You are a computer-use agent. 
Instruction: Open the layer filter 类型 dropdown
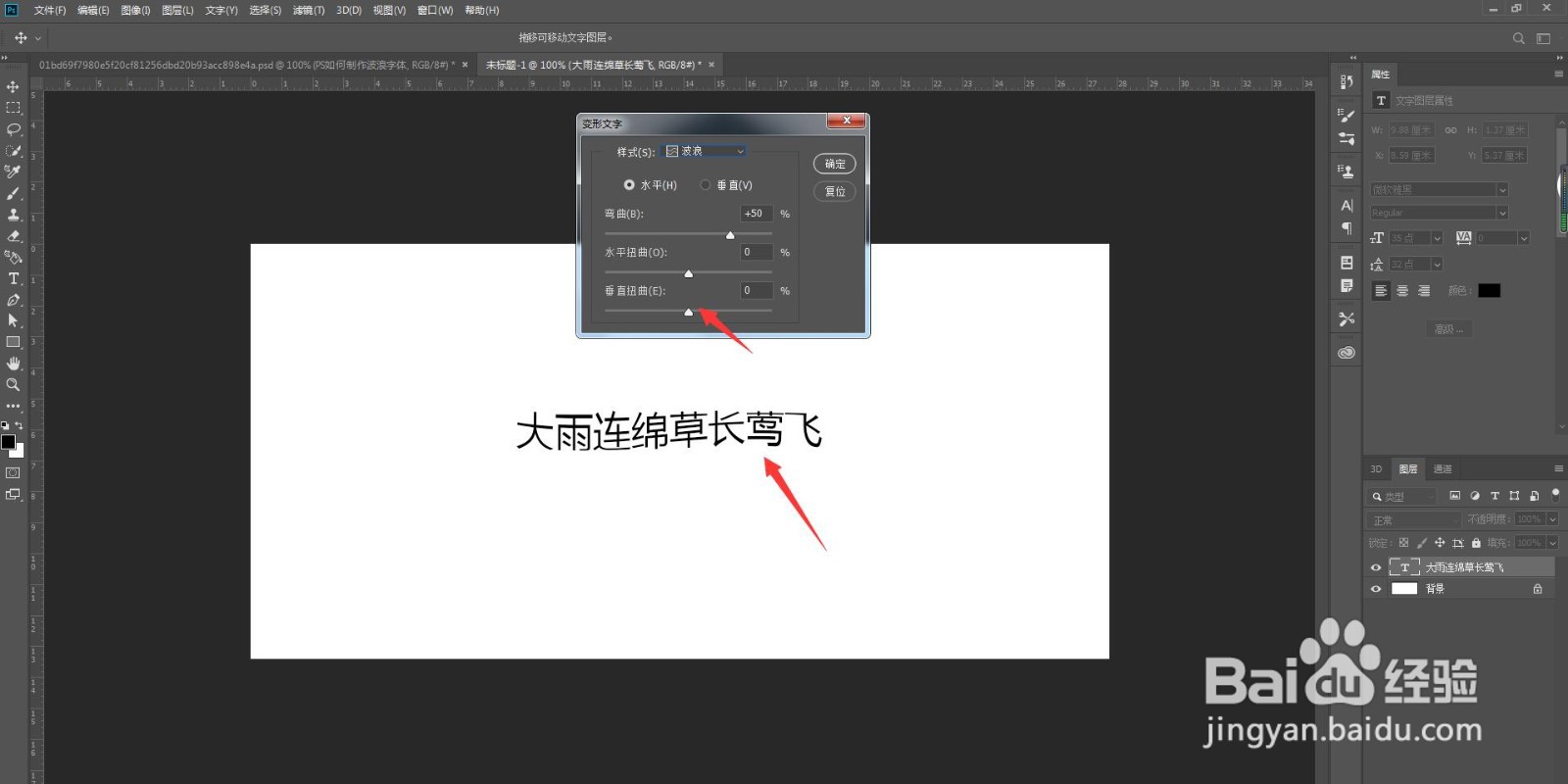click(x=1403, y=496)
